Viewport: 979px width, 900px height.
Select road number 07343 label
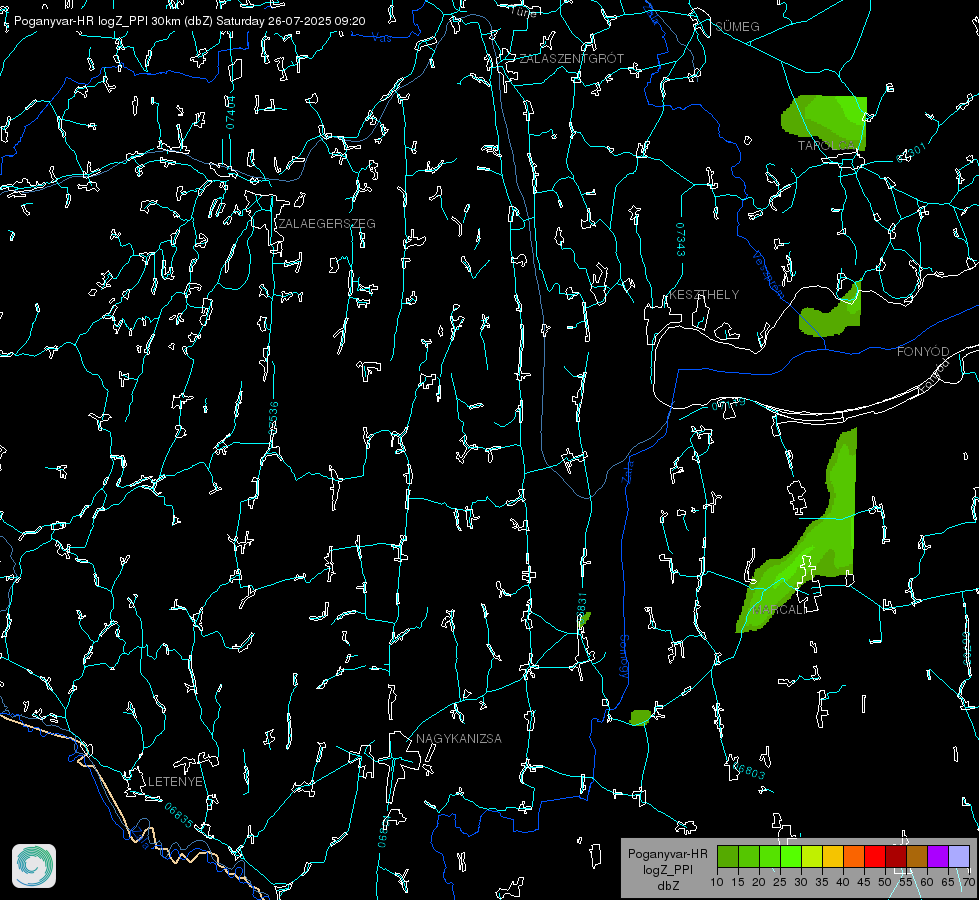pos(681,239)
